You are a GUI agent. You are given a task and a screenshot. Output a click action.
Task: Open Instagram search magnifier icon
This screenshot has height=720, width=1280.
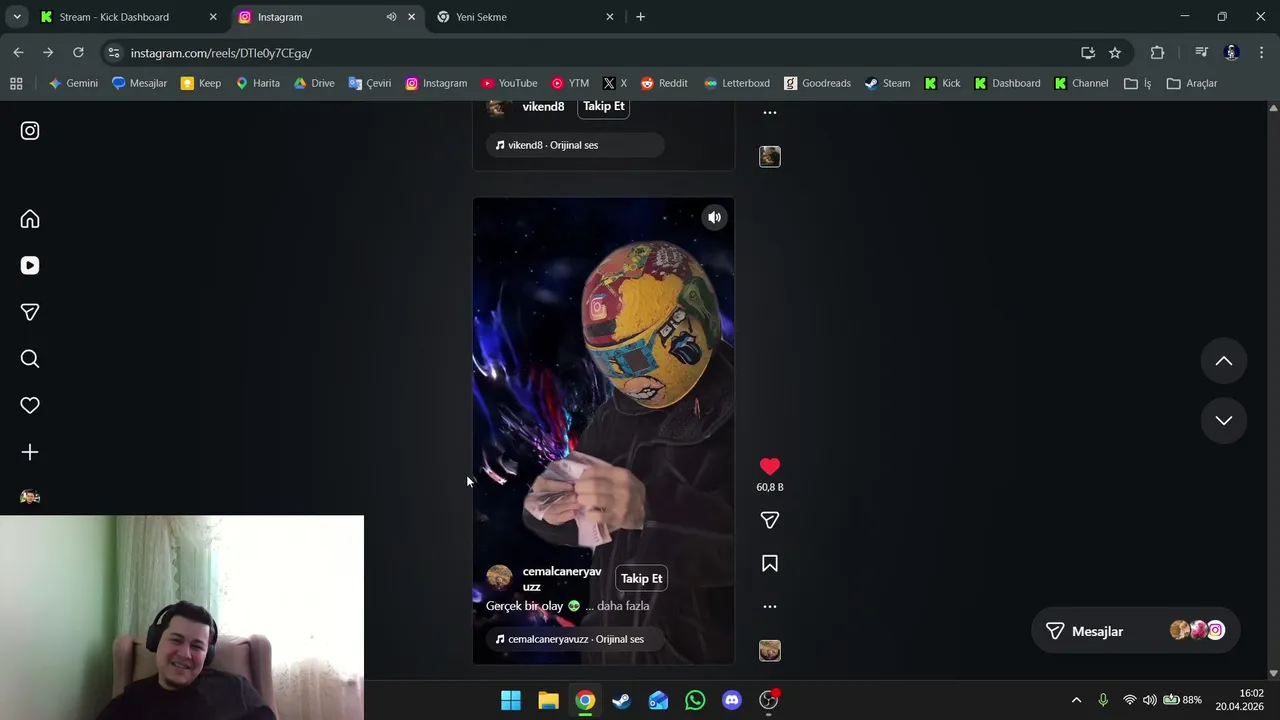coord(30,359)
